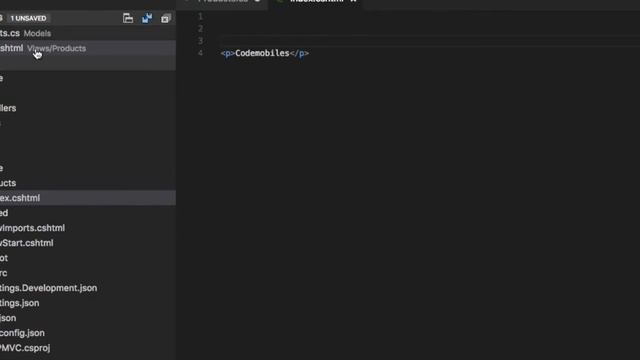Click line number 4 in the gutter

pos(200,53)
